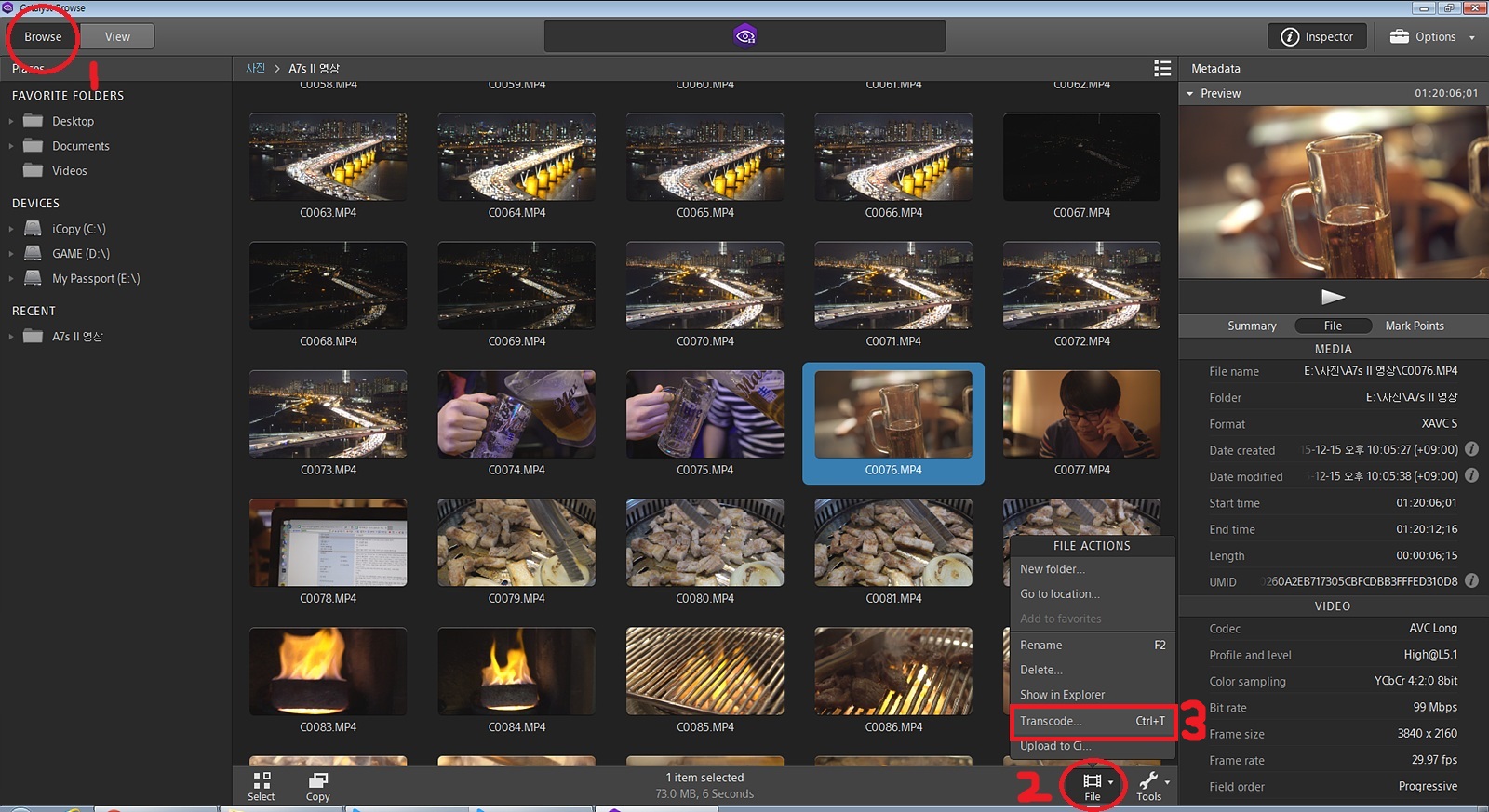Expand the Desktop favorite folder

(x=11, y=121)
